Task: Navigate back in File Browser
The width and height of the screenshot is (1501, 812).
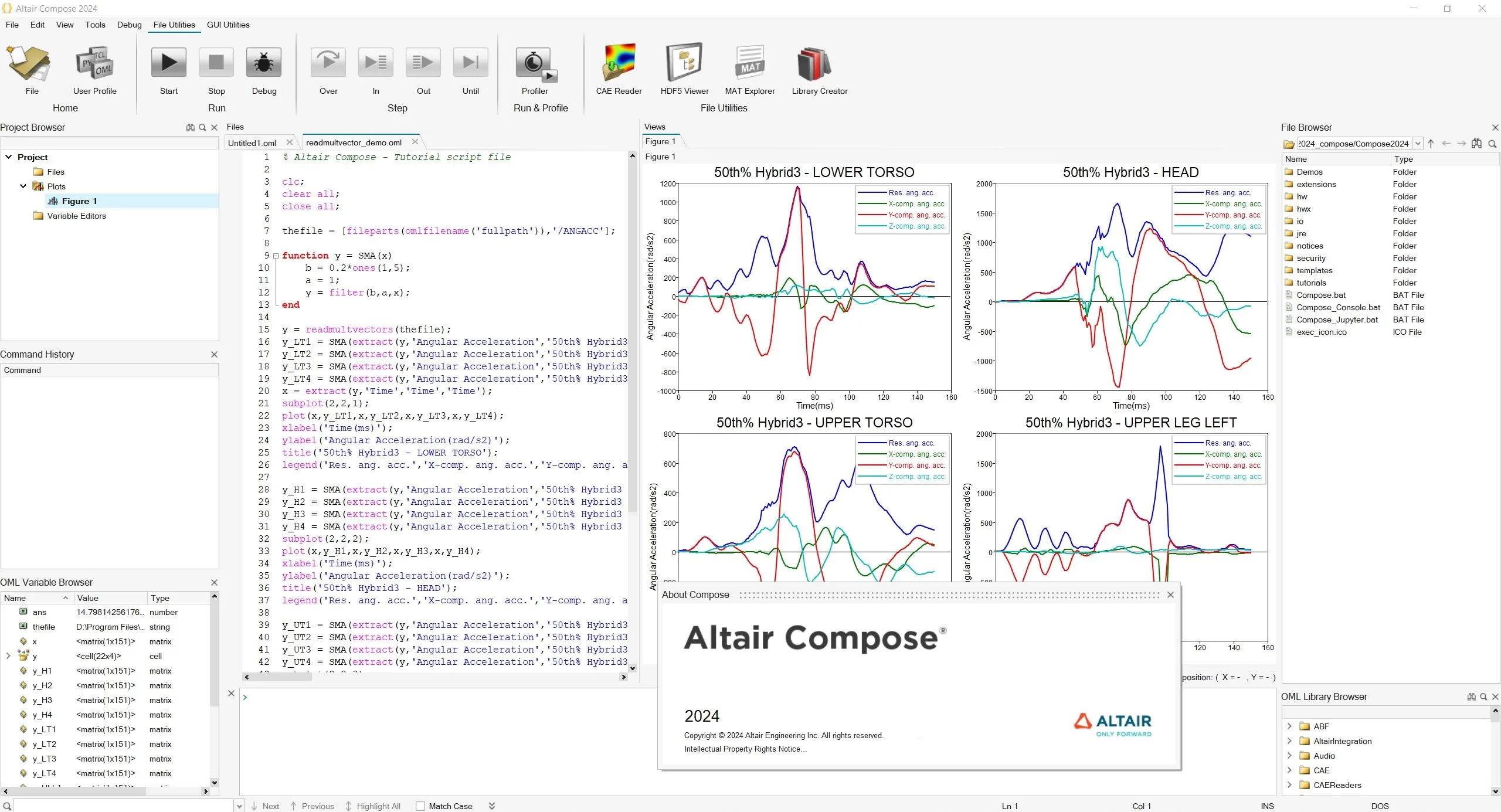Action: pos(1446,144)
